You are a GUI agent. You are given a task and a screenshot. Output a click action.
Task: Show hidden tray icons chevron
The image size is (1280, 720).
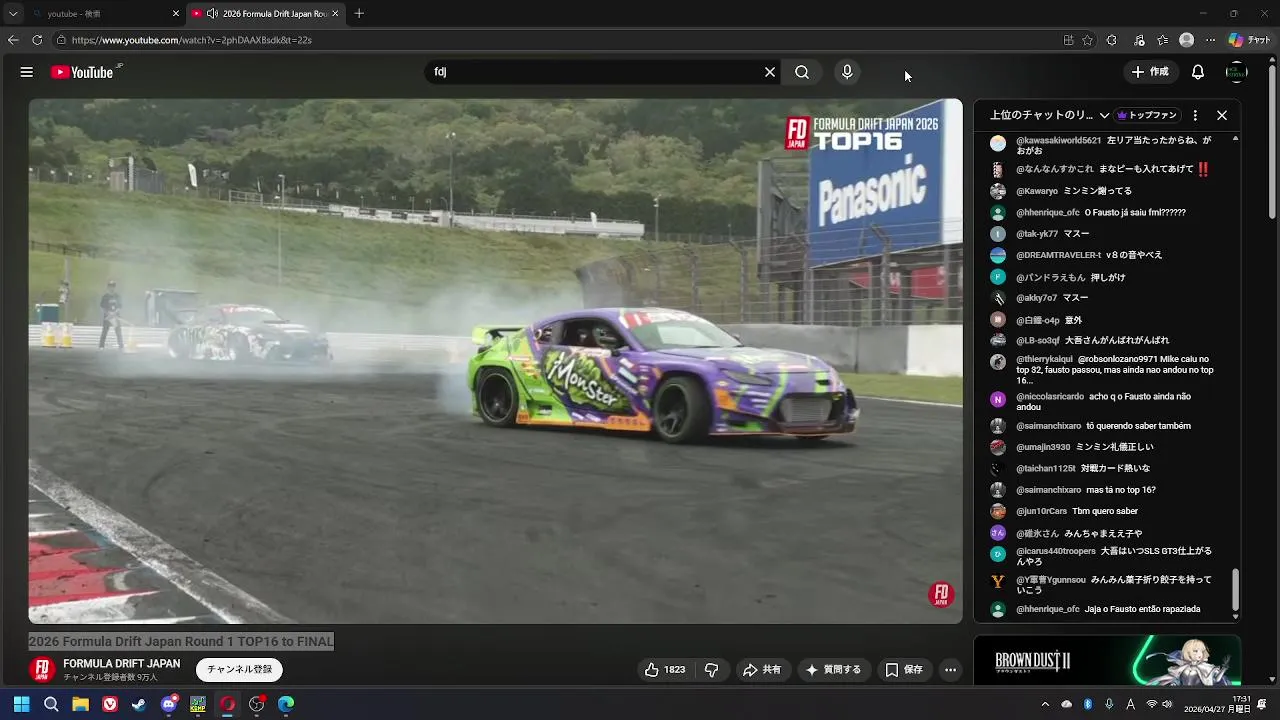point(1045,704)
